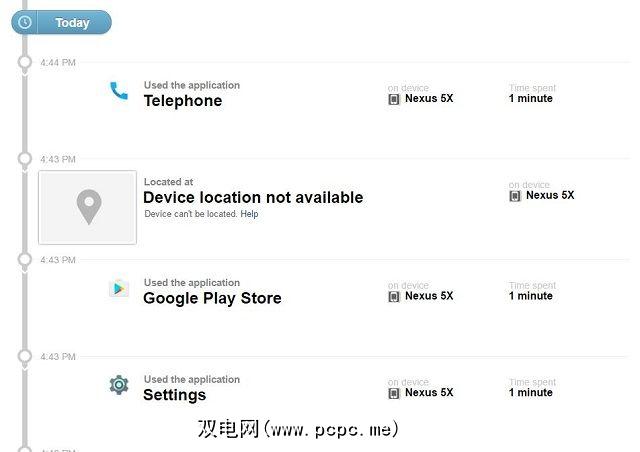The image size is (640, 452).
Task: Click the Settings gear icon
Action: (x=119, y=385)
